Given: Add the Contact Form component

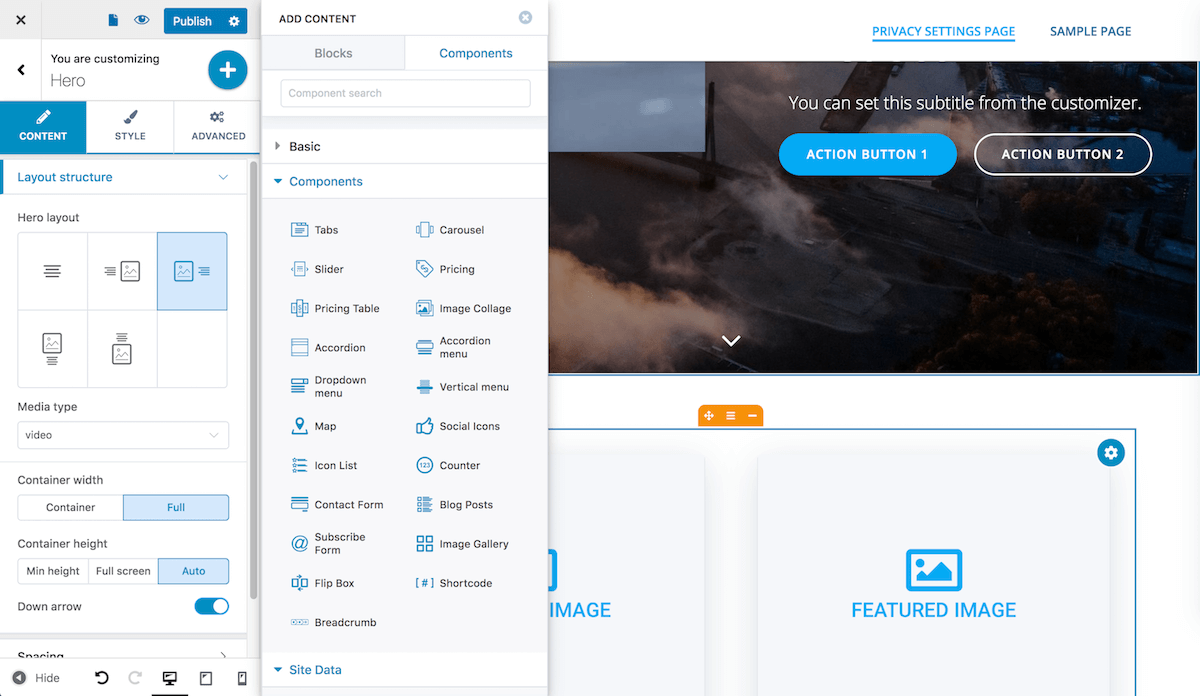Looking at the screenshot, I should (337, 505).
